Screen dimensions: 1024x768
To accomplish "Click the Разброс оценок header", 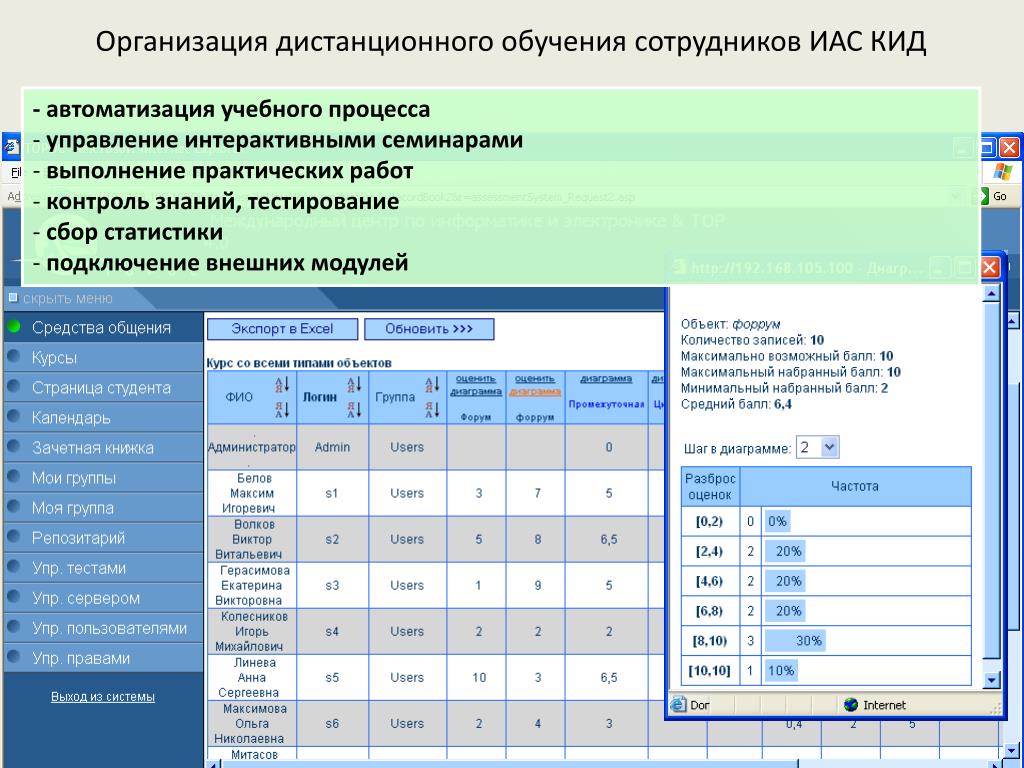I will tap(710, 487).
